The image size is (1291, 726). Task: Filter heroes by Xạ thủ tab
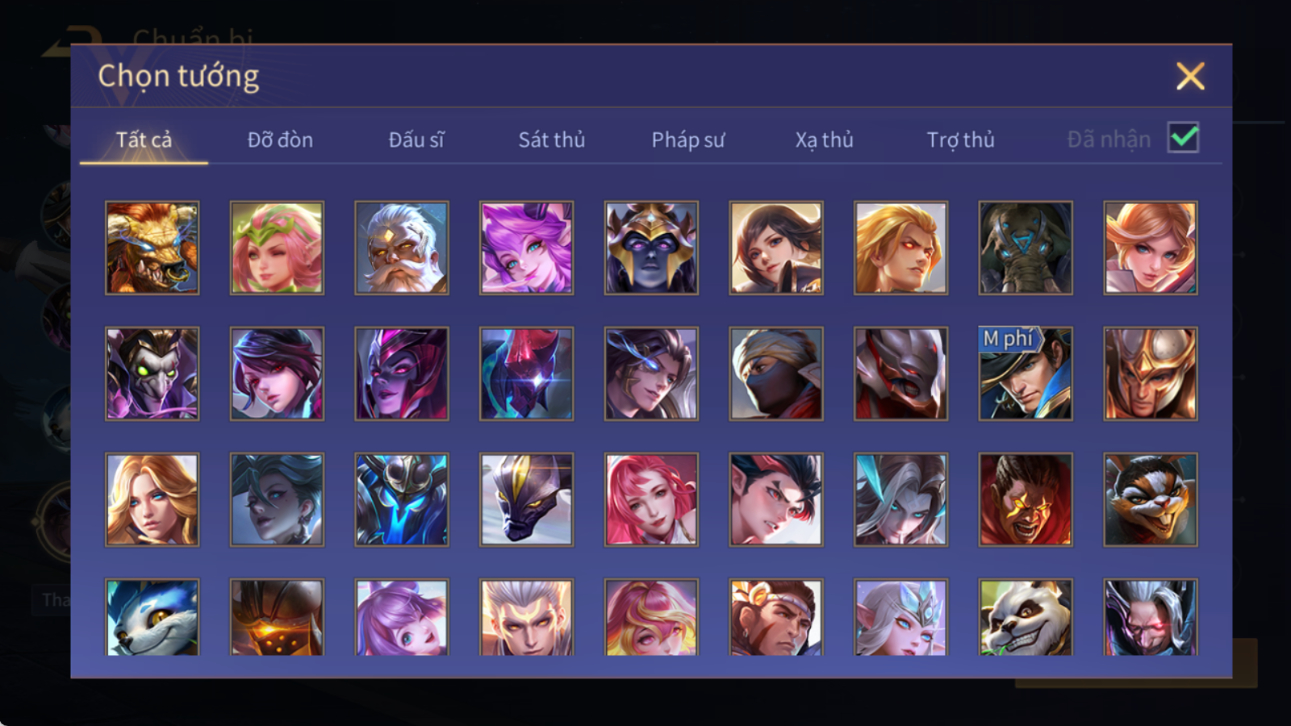click(824, 140)
